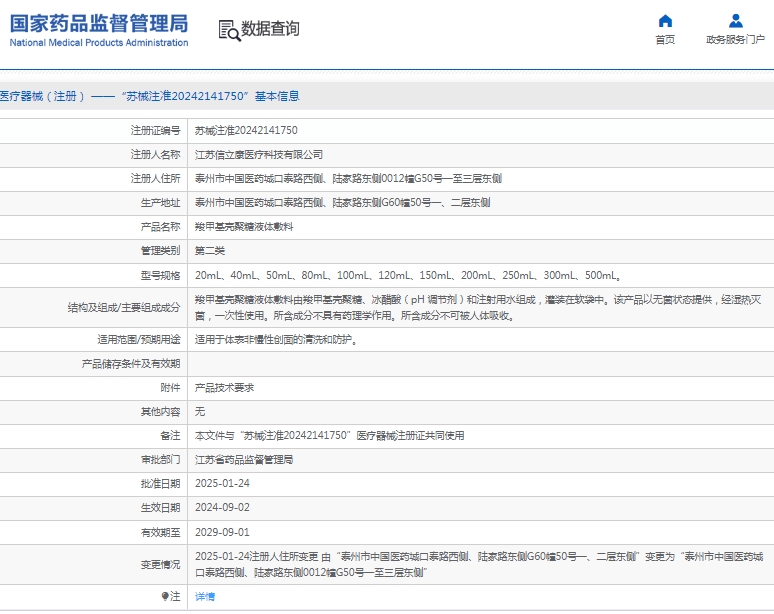Screen dimensions: 774x614
Task: Select the approval date 2025-01-24
Action: point(222,484)
